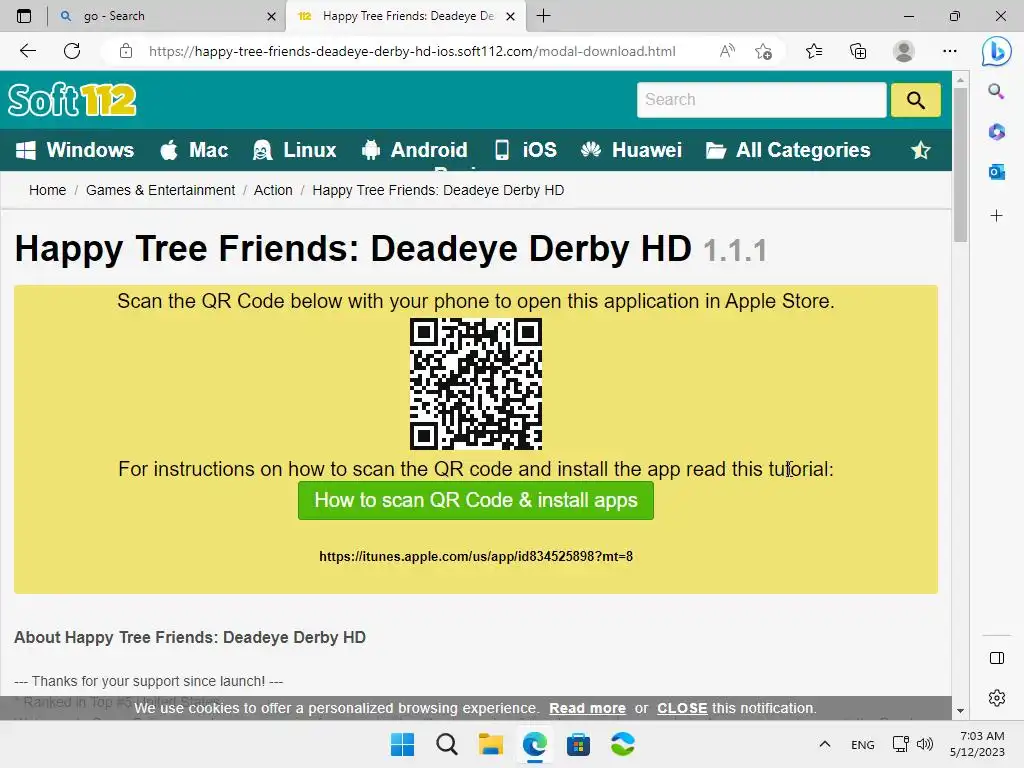
Task: Open sidebar search icon
Action: tap(996, 91)
